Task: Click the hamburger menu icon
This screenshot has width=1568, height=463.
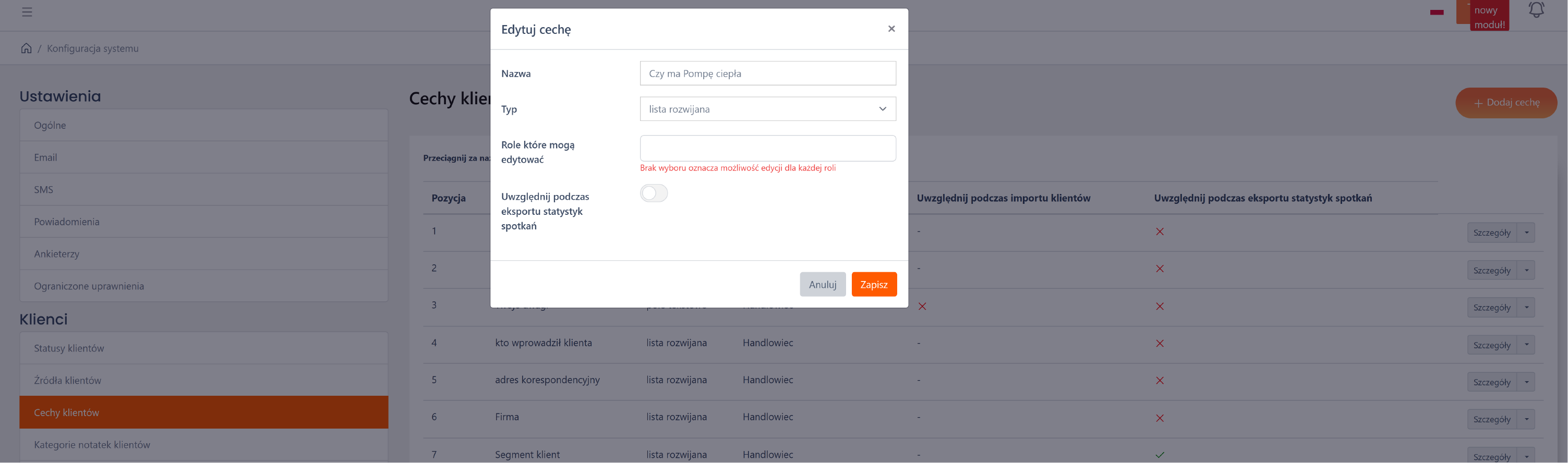Action: coord(27,11)
